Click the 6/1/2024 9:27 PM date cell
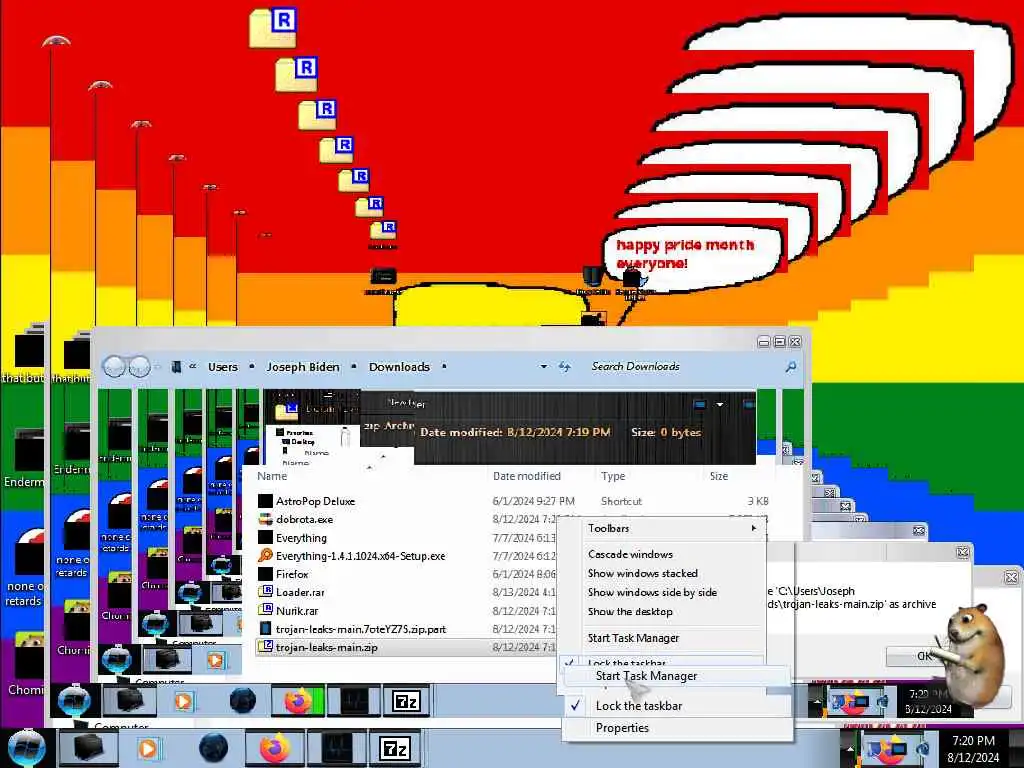The height and width of the screenshot is (768, 1024). (534, 501)
